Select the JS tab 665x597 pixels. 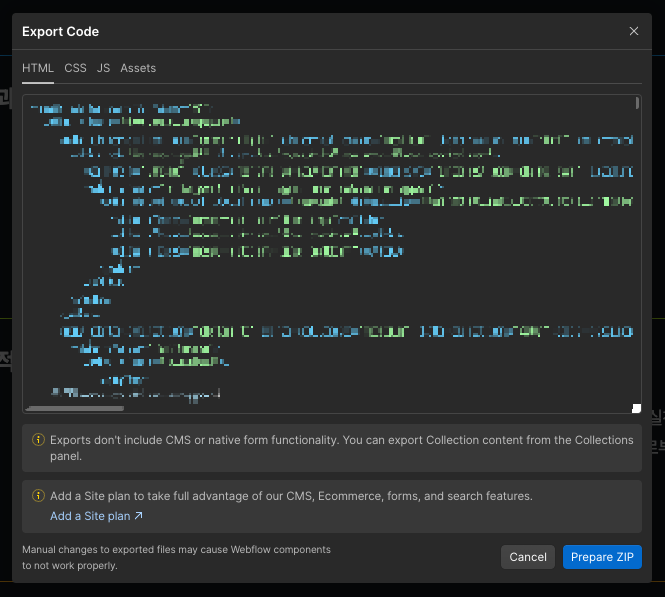103,68
